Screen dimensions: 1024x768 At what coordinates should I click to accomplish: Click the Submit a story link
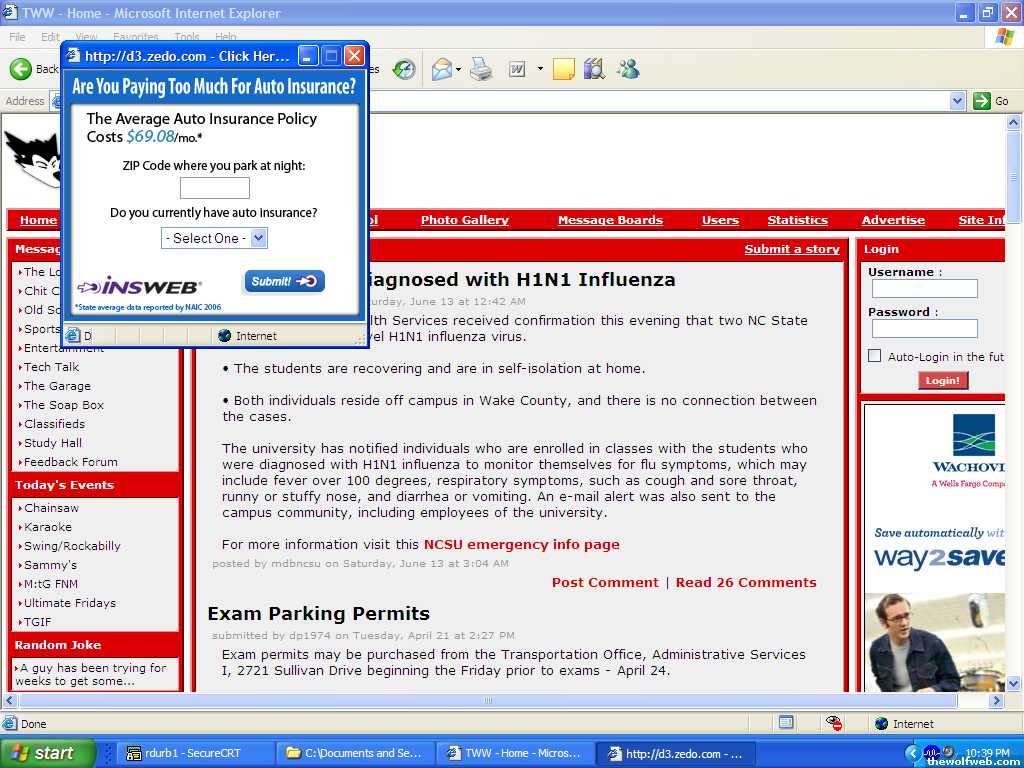792,249
